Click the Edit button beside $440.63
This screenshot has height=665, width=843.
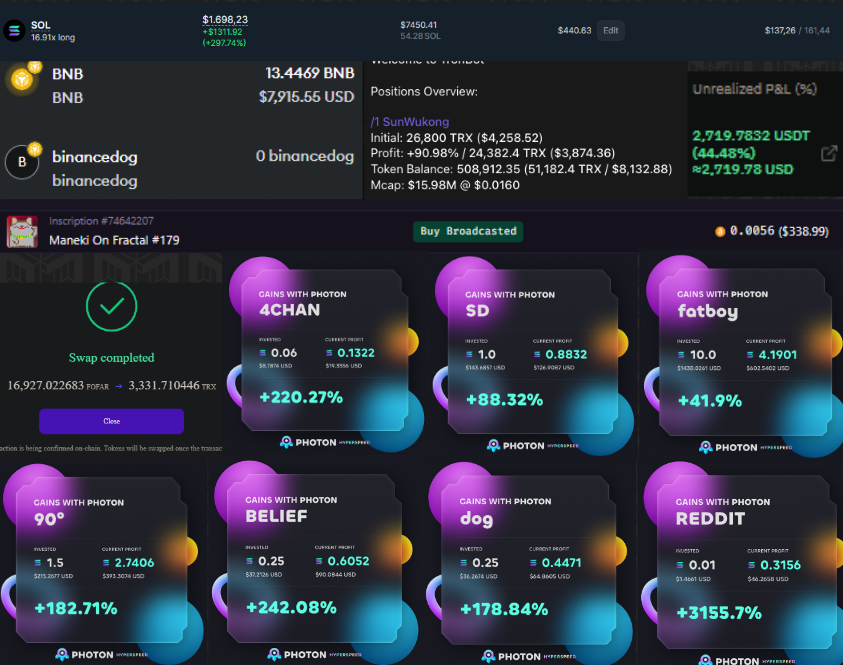point(610,31)
